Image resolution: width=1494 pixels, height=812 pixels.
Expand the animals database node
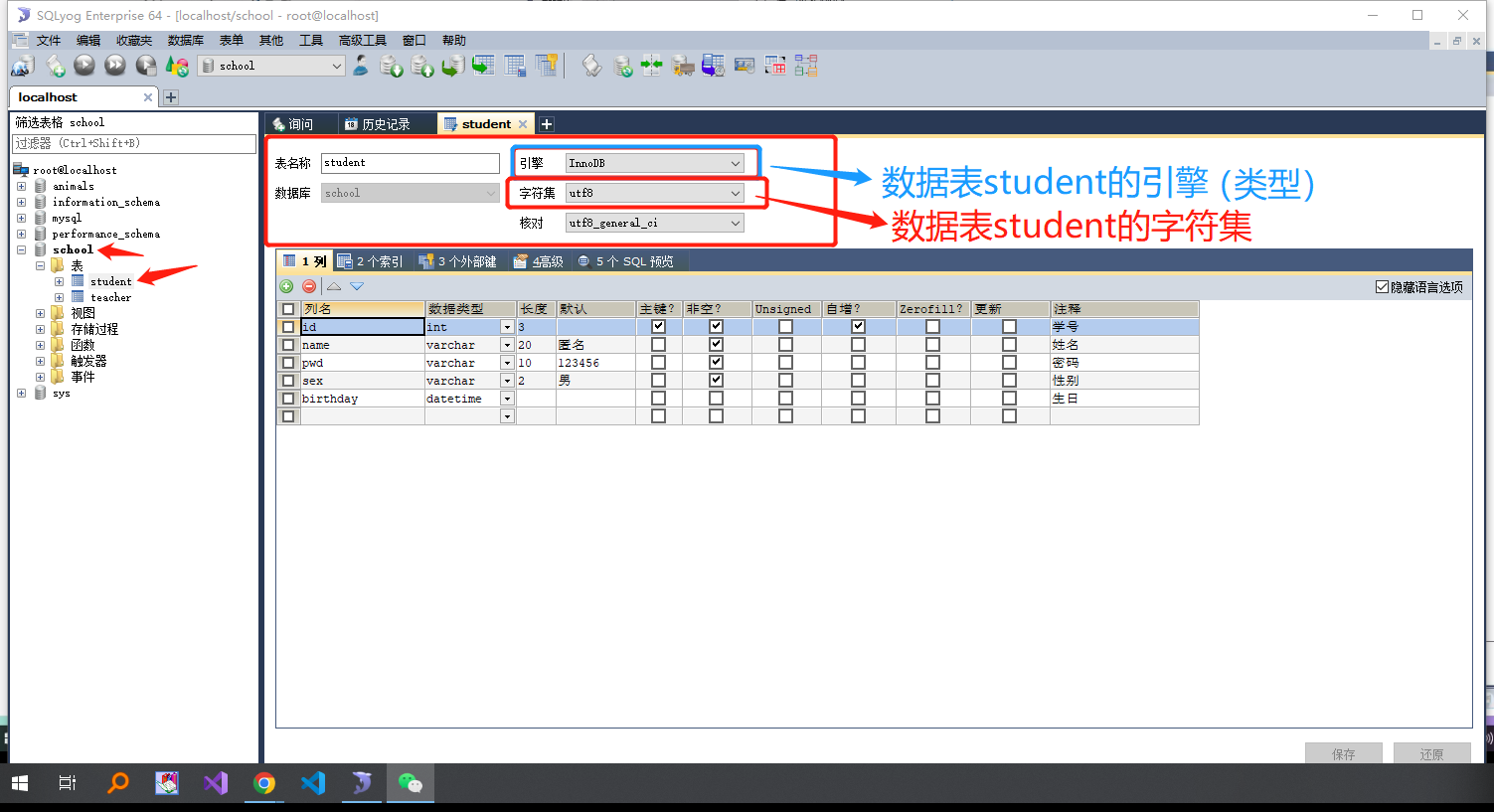(x=21, y=186)
